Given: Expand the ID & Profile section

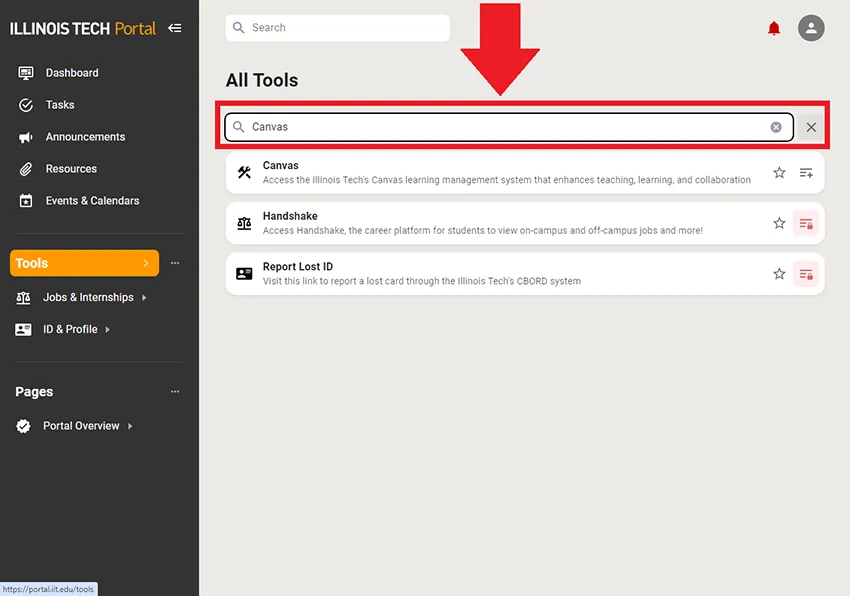Looking at the screenshot, I should pyautogui.click(x=108, y=330).
